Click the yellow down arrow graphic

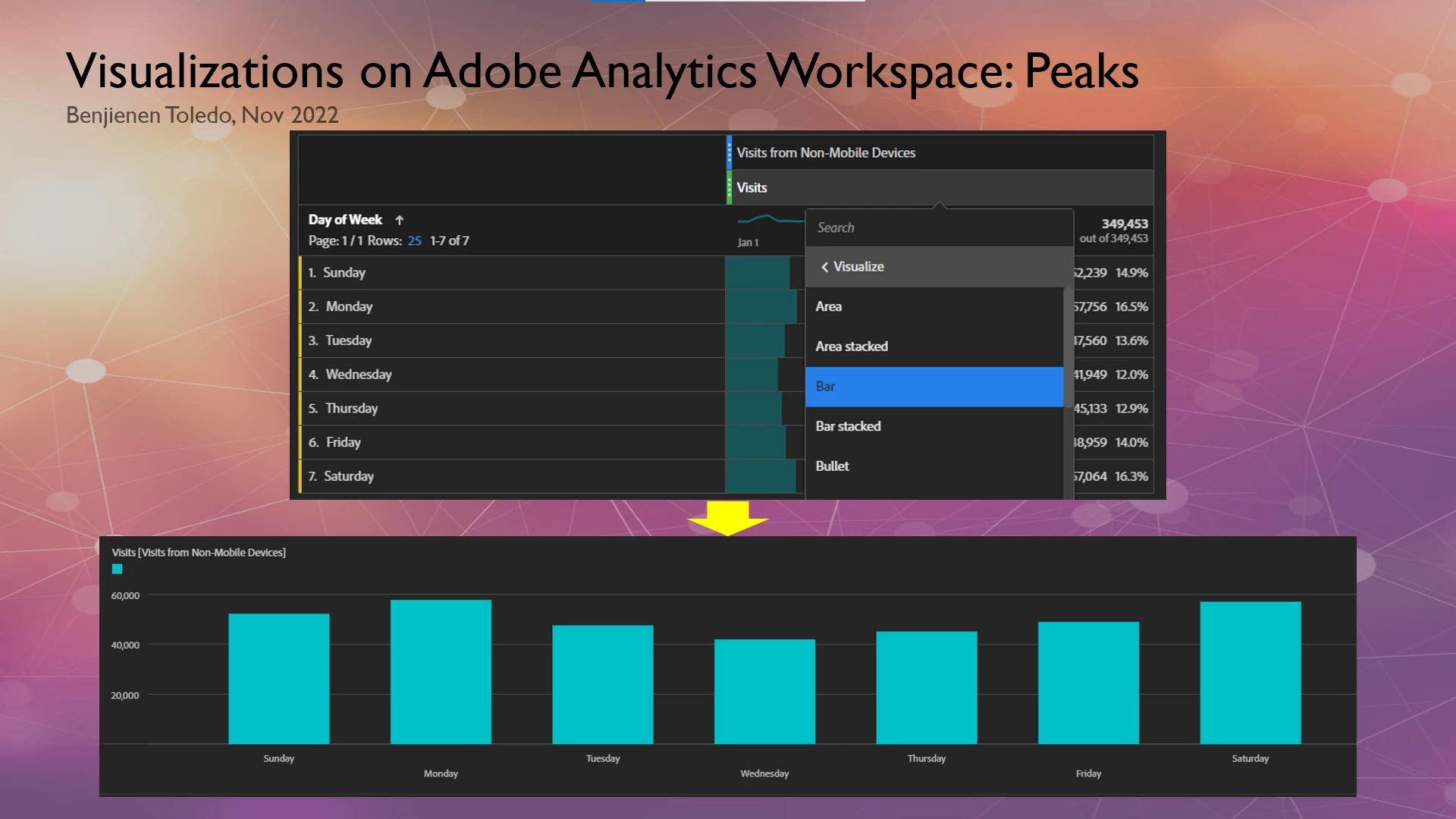727,518
